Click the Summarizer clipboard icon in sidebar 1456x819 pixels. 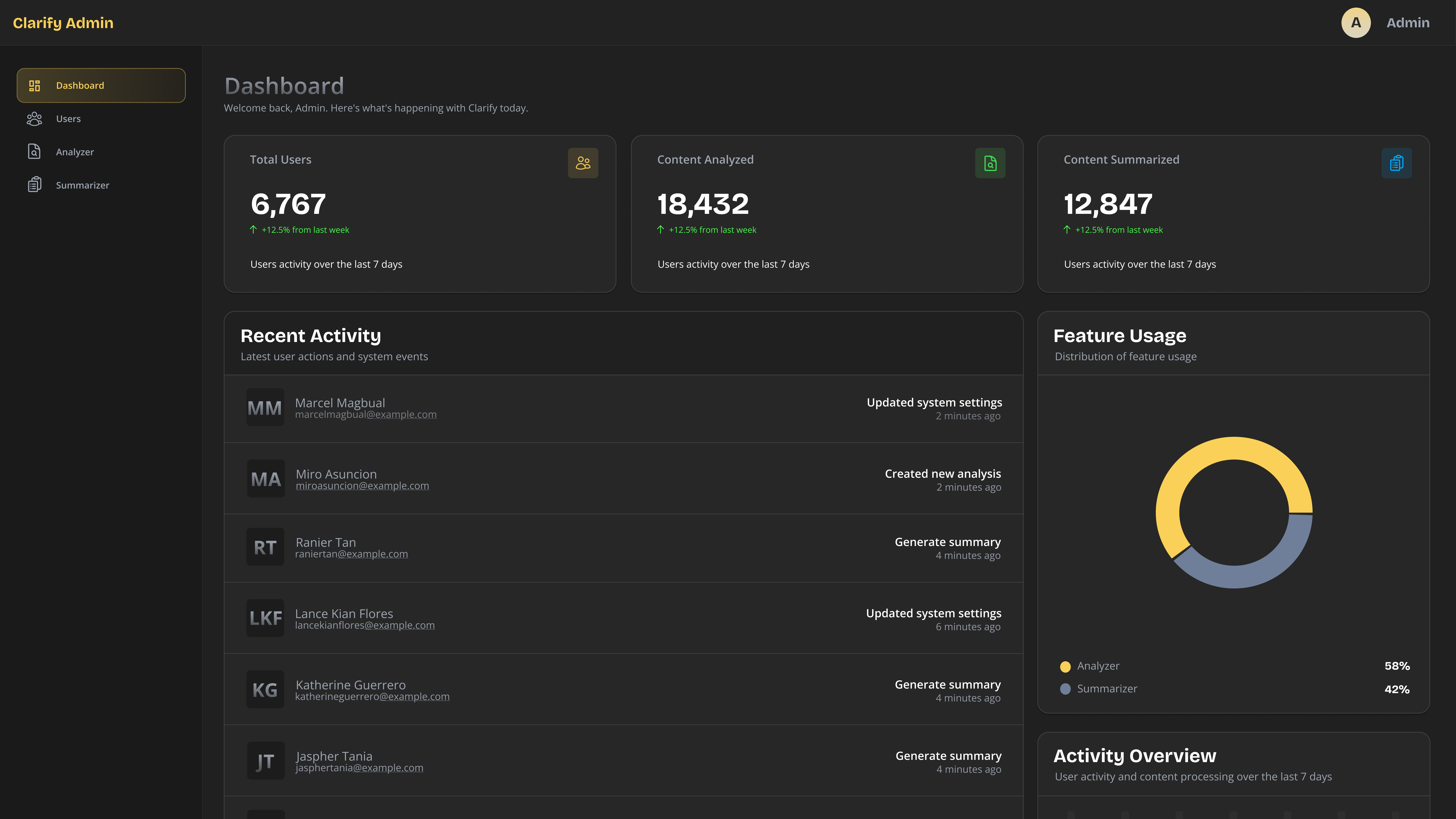pyautogui.click(x=35, y=185)
